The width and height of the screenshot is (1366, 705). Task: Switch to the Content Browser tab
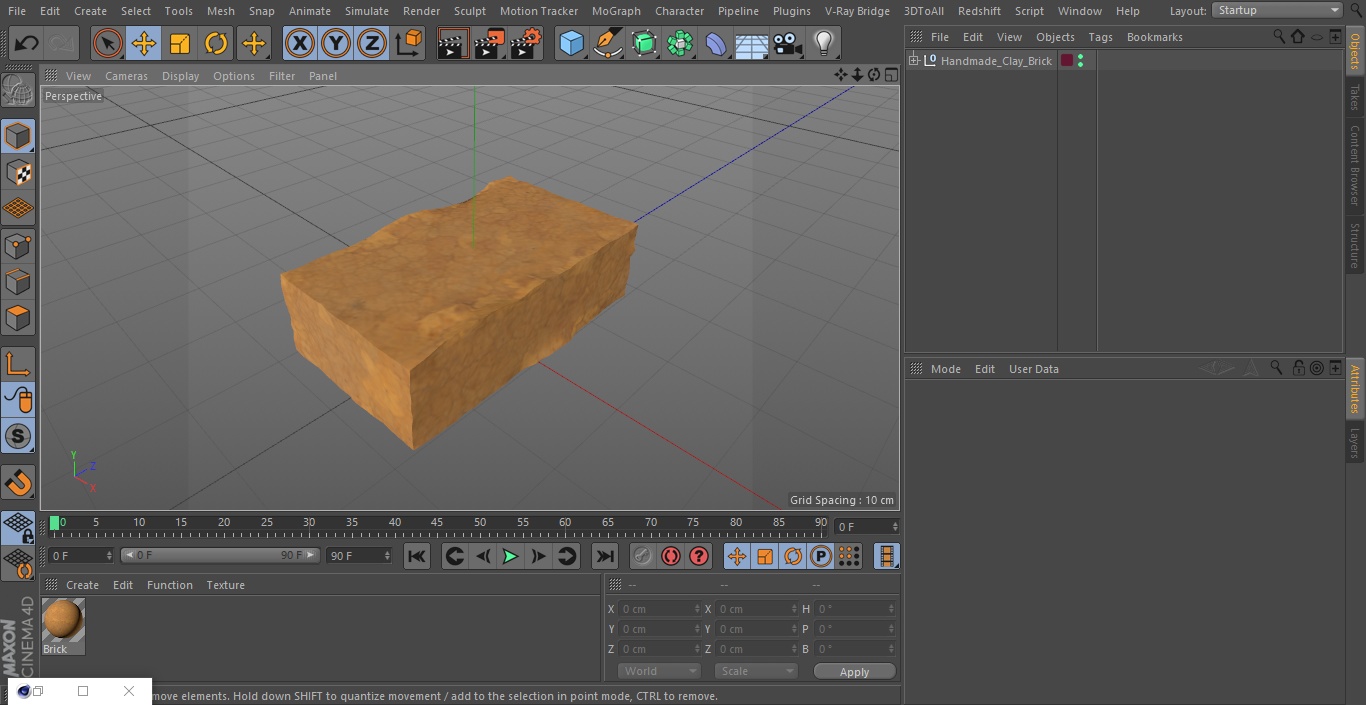[x=1355, y=165]
